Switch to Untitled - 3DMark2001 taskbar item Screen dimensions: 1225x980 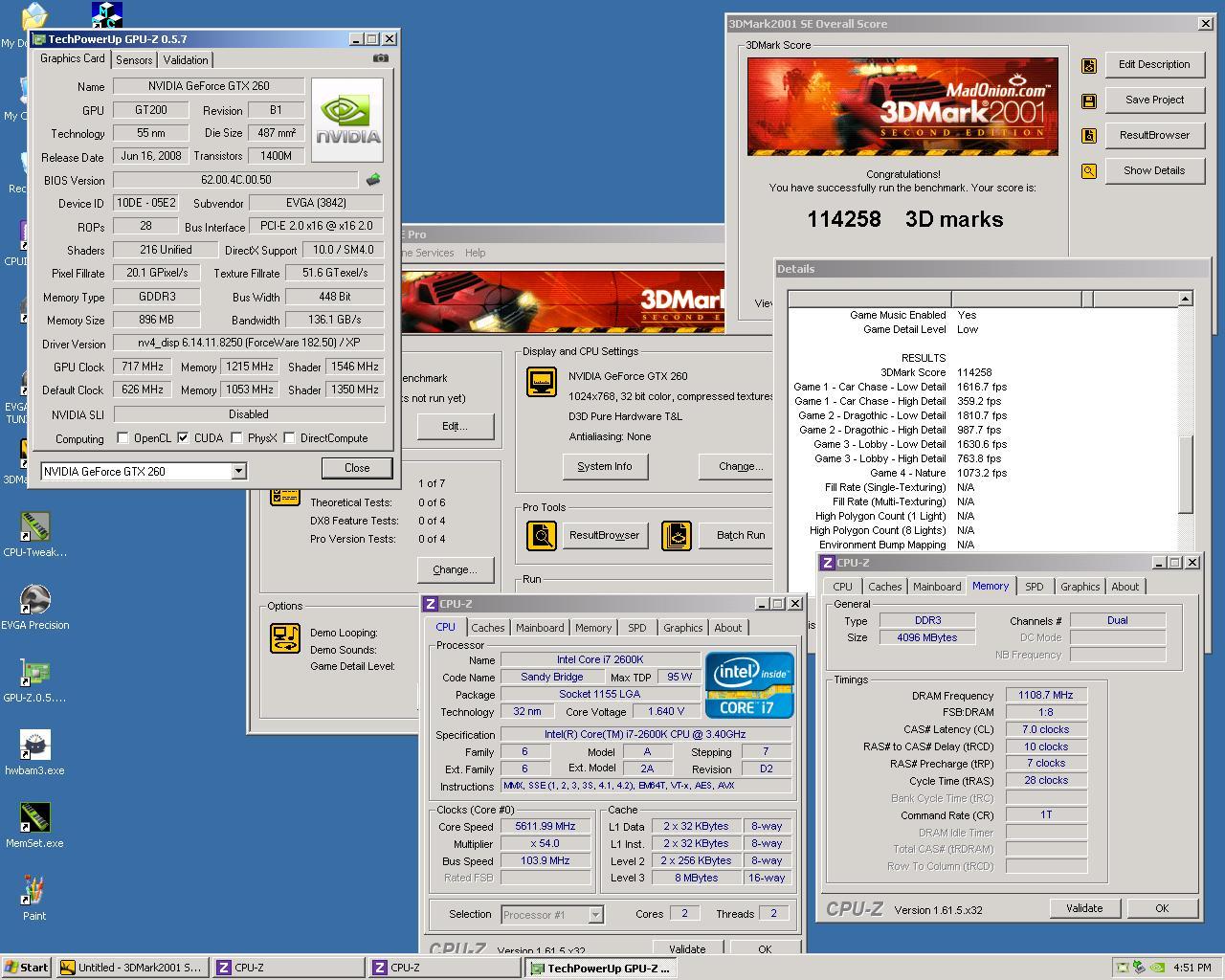point(131,968)
